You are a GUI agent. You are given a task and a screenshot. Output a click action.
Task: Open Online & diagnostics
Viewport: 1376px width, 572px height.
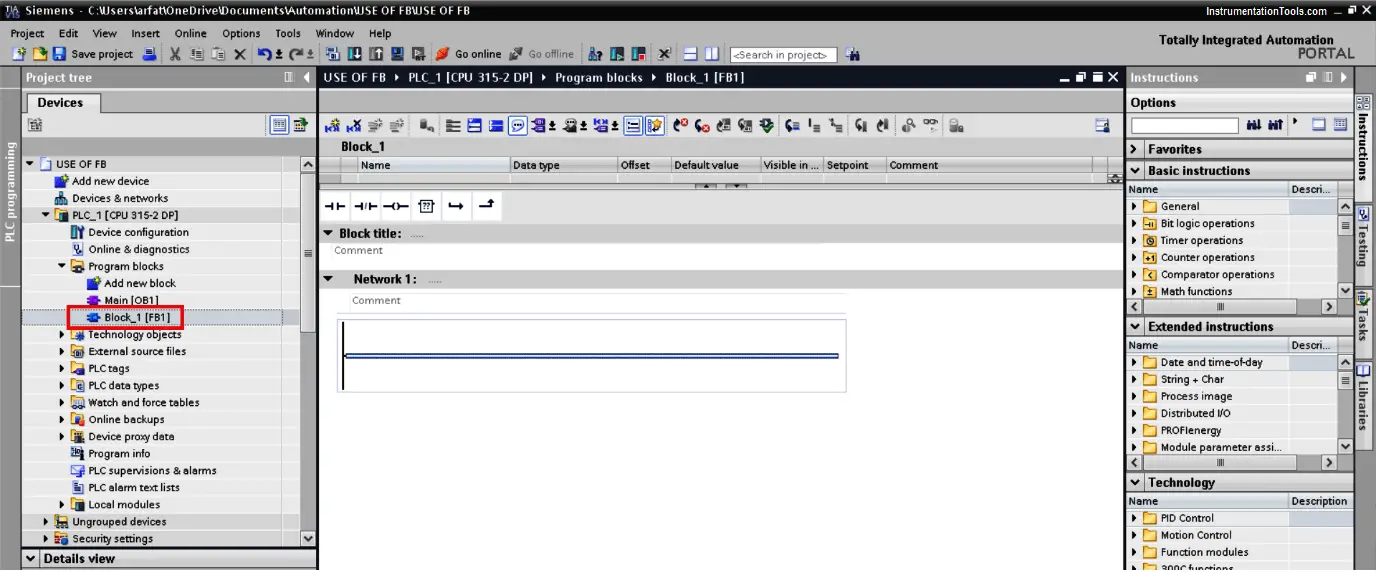click(x=138, y=249)
